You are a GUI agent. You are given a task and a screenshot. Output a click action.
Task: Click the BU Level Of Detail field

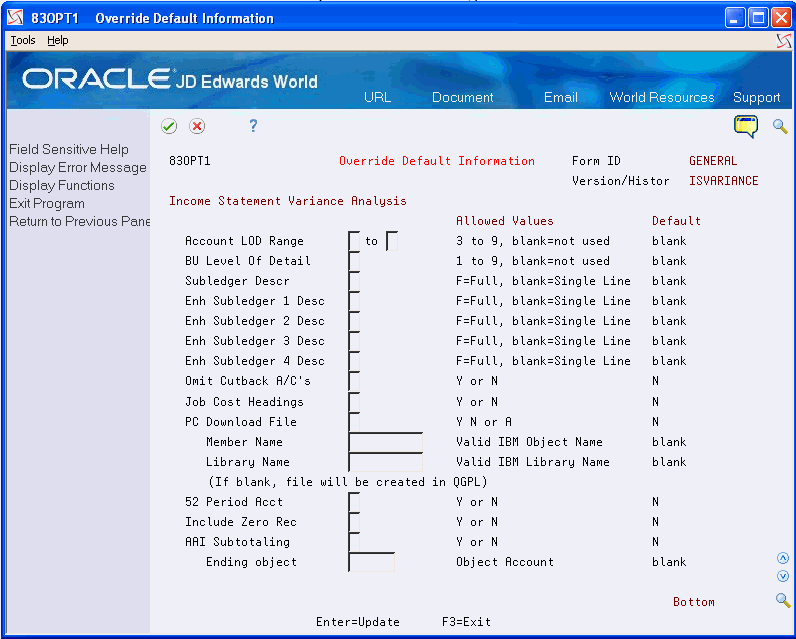[354, 261]
